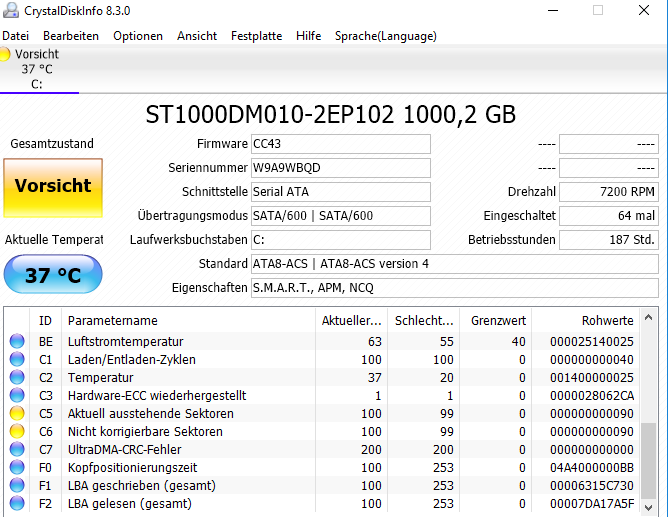This screenshot has height=517, width=668.
Task: Open the Optionen menu
Action: click(x=138, y=36)
